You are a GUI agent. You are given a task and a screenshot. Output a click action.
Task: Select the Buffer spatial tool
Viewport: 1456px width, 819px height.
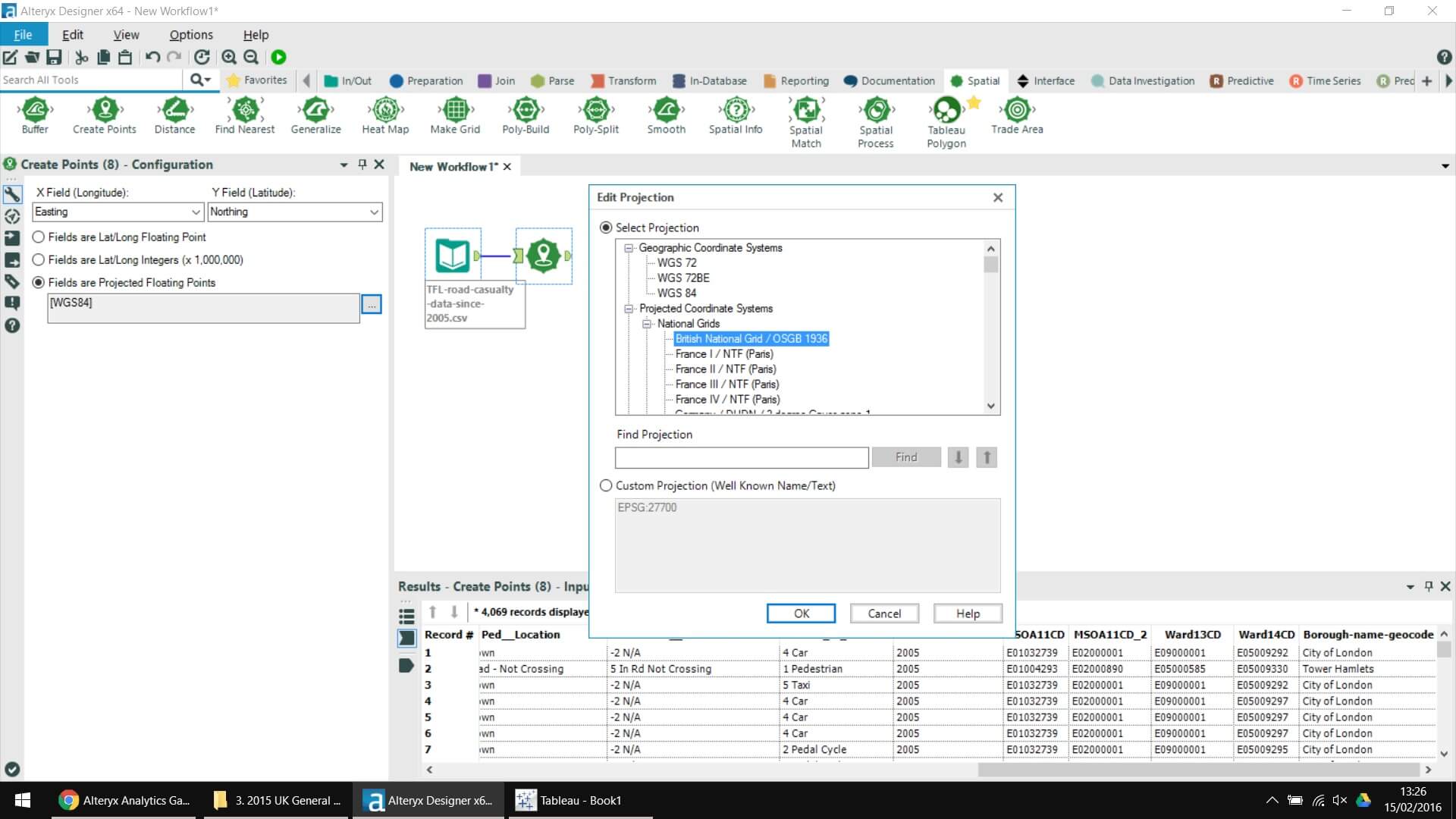35,111
